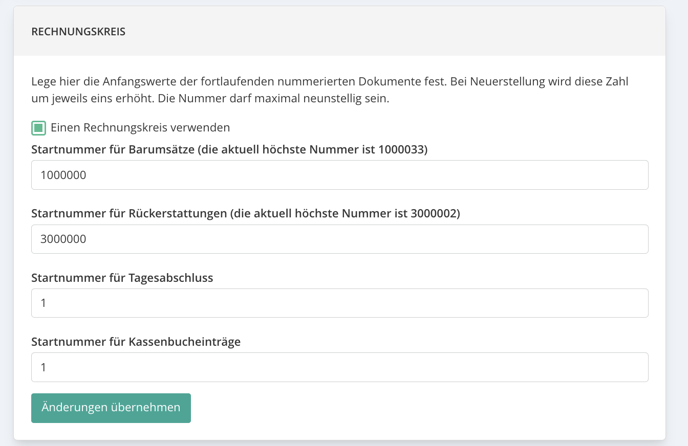
Task: Click the 'Einen Rechnungskreis verwenden' label text
Action: tap(140, 128)
